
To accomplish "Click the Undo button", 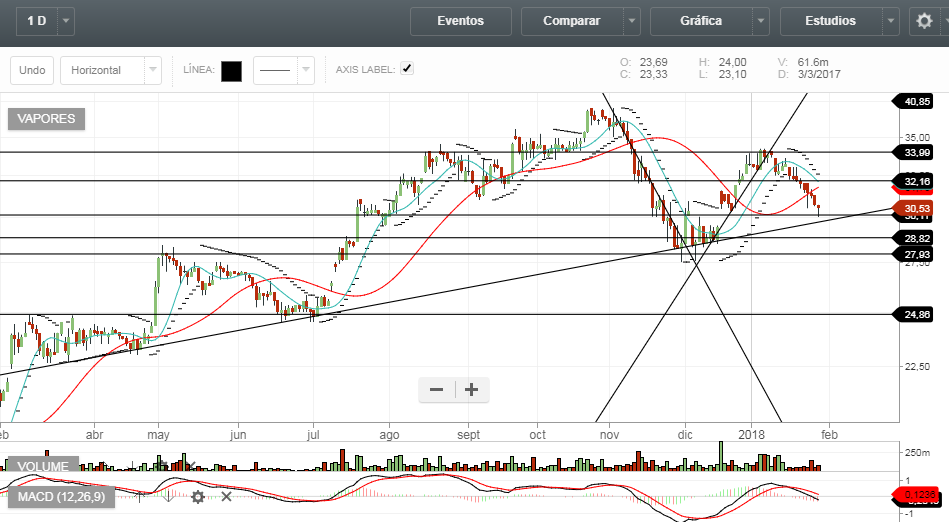I will point(32,70).
